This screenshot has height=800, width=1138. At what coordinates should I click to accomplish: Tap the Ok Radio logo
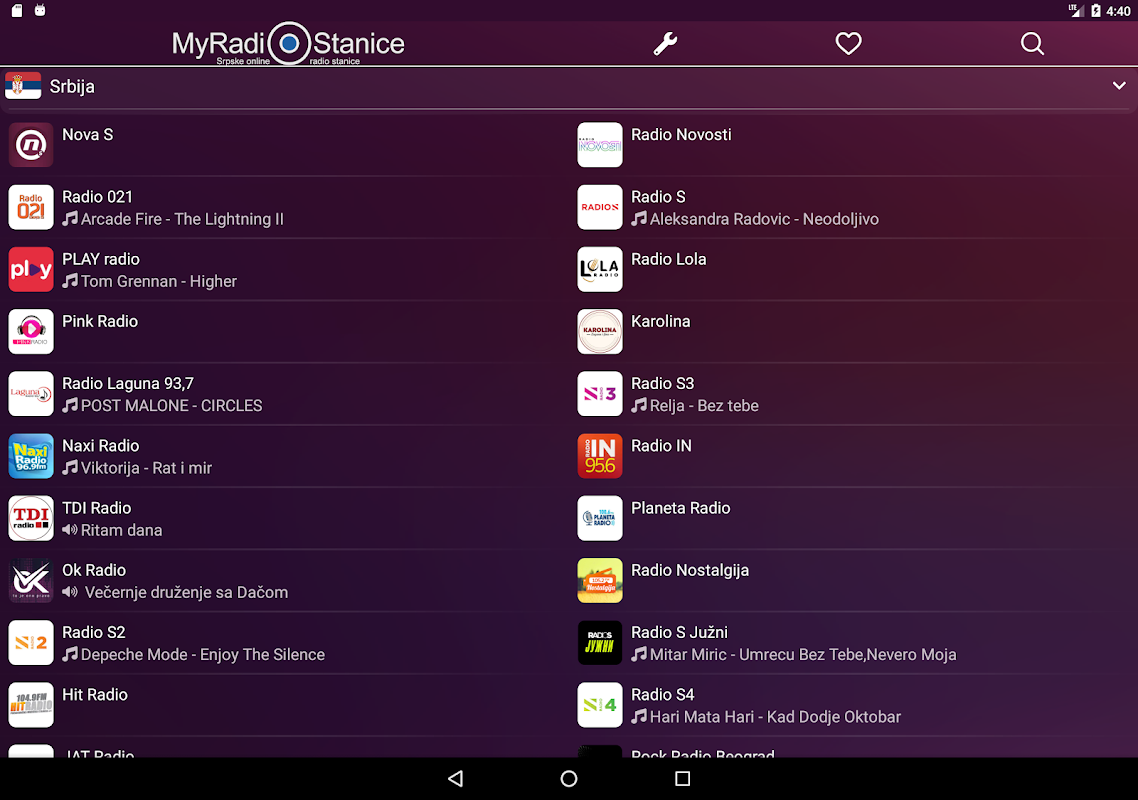click(x=31, y=580)
